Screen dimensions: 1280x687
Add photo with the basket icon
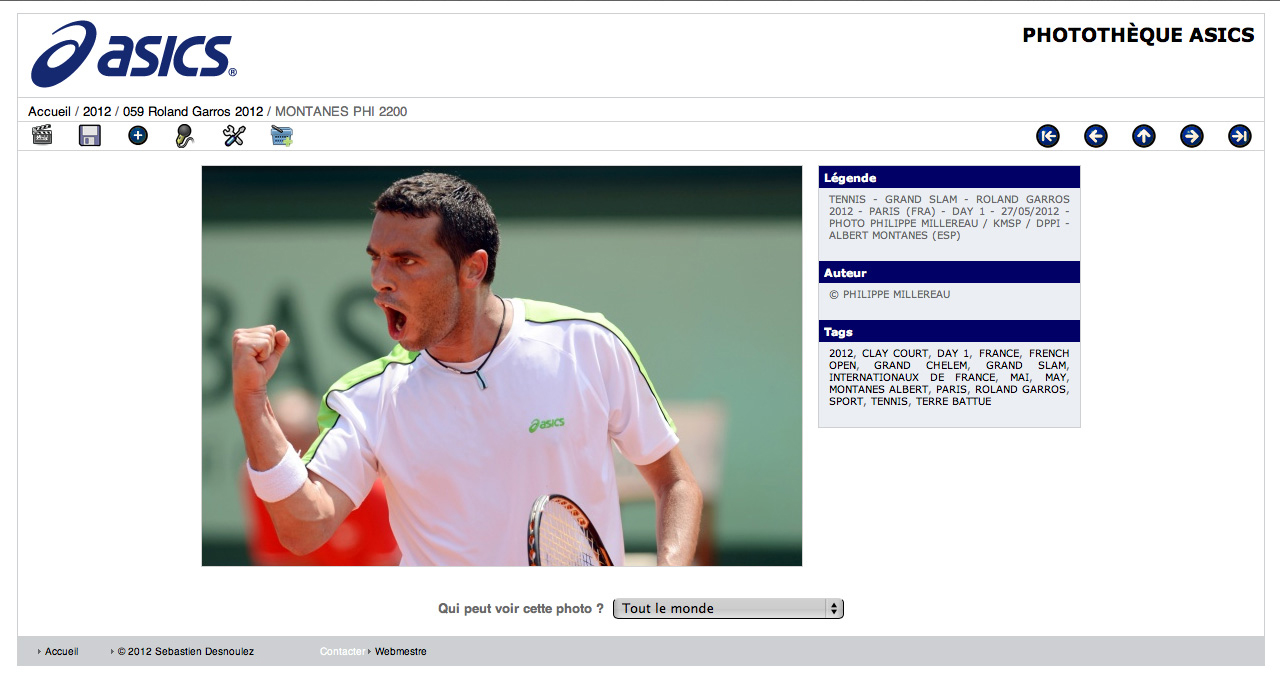click(282, 136)
